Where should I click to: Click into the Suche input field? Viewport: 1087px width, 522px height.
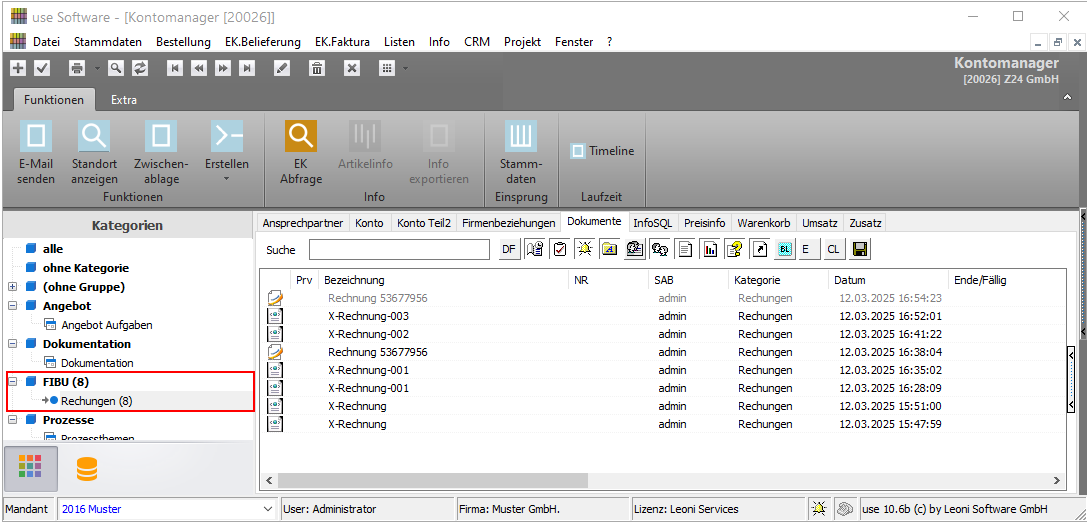click(399, 250)
